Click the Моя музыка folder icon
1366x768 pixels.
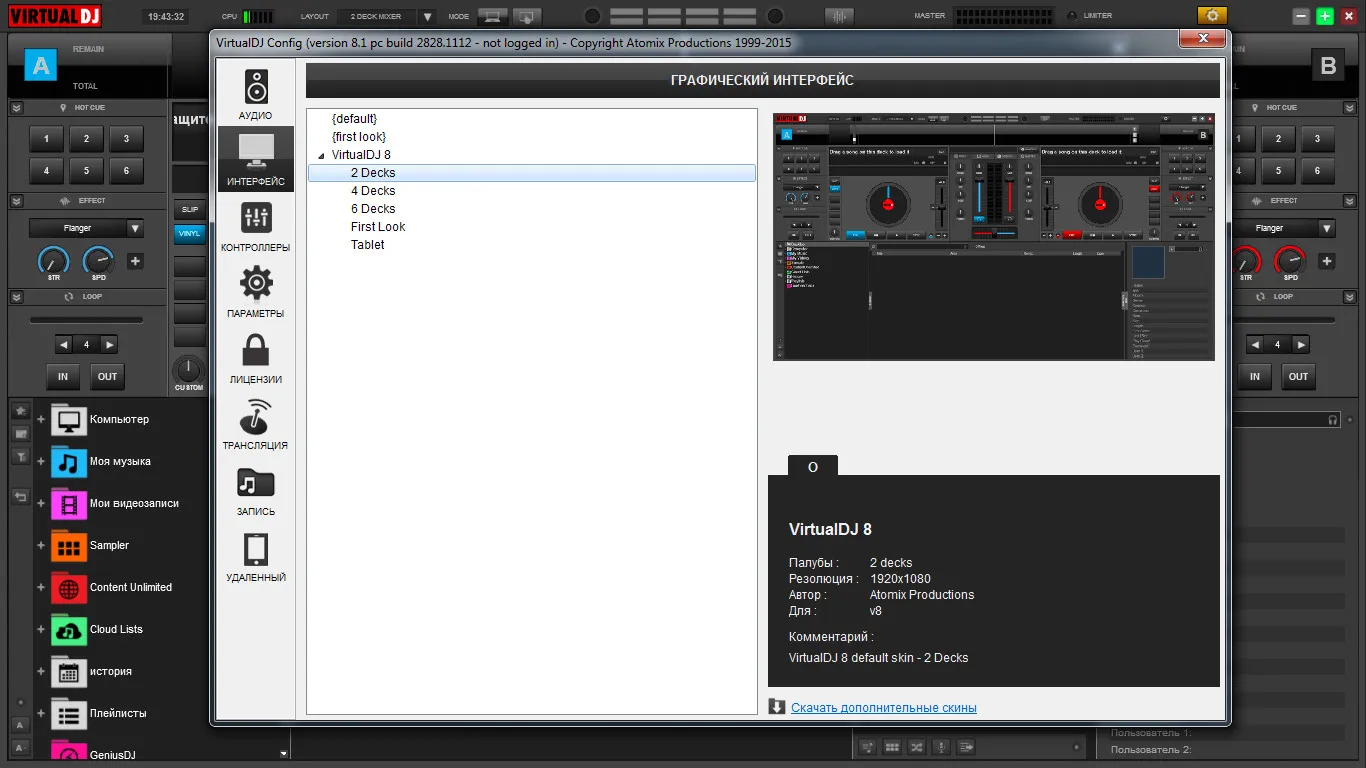pyautogui.click(x=69, y=462)
